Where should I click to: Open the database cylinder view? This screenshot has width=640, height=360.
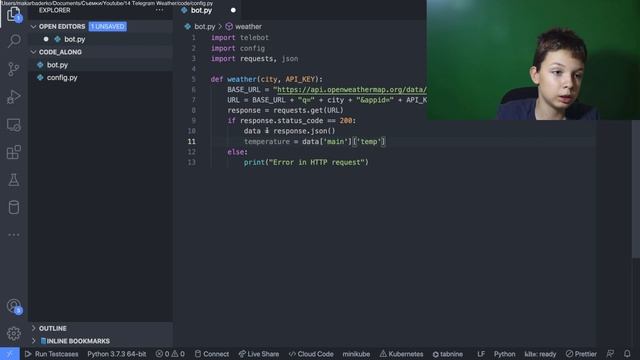13,207
